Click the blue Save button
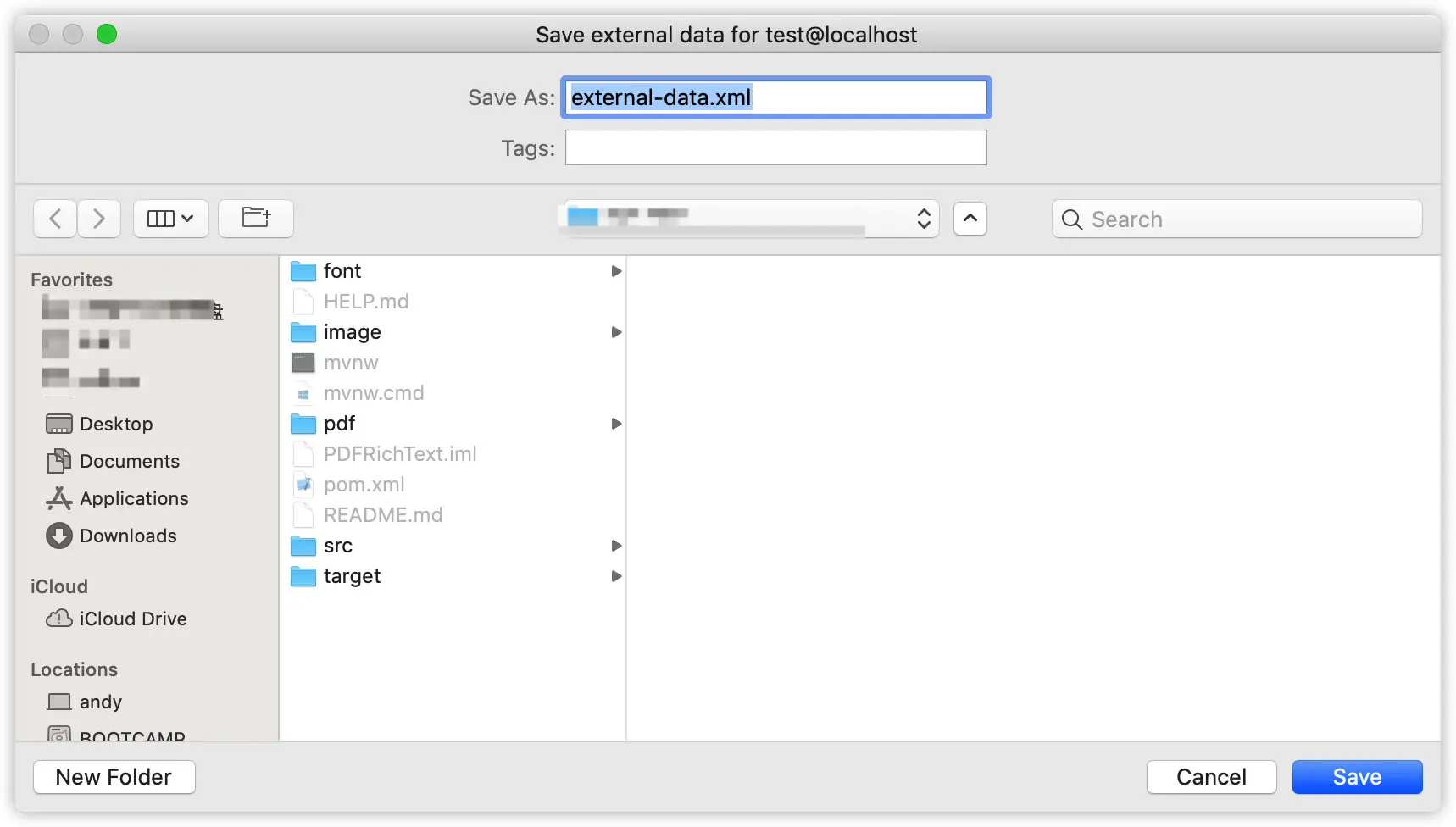Viewport: 1456px width, 827px height. tap(1356, 777)
